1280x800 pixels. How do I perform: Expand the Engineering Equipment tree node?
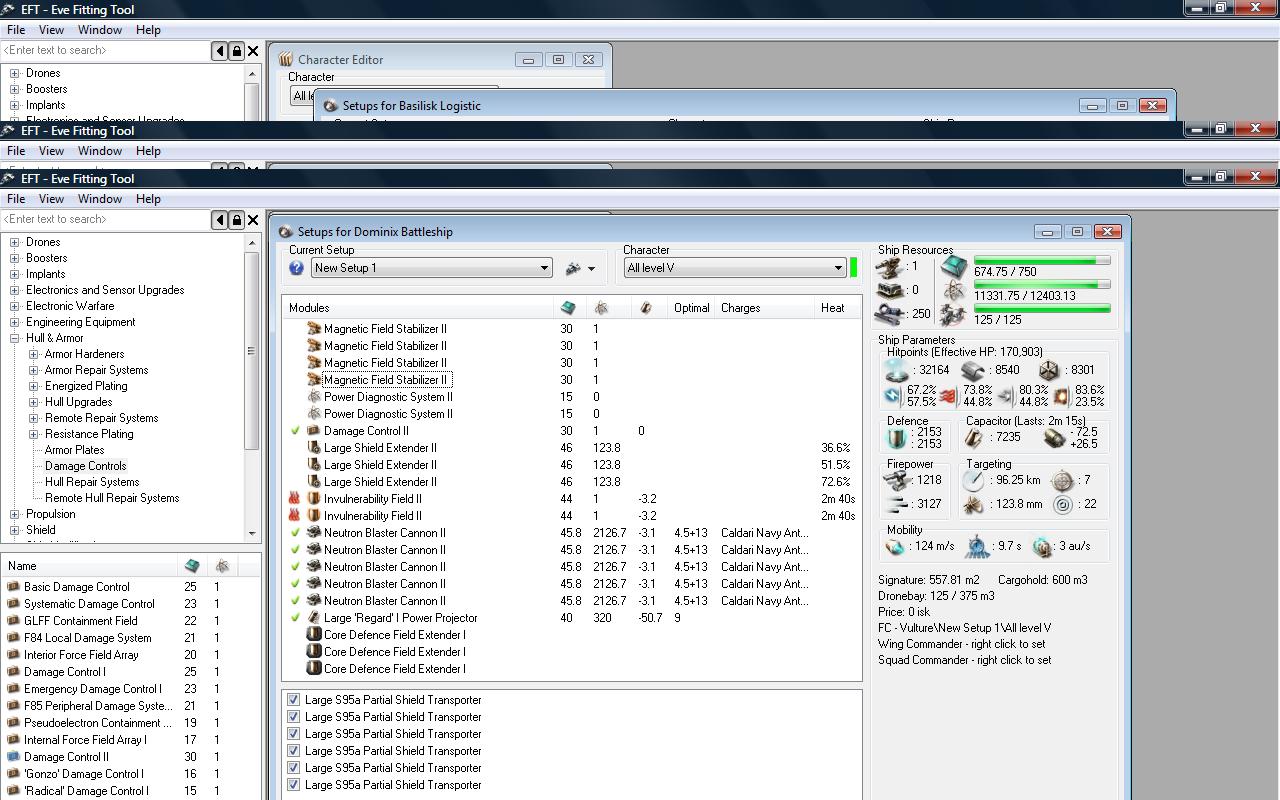click(x=15, y=322)
